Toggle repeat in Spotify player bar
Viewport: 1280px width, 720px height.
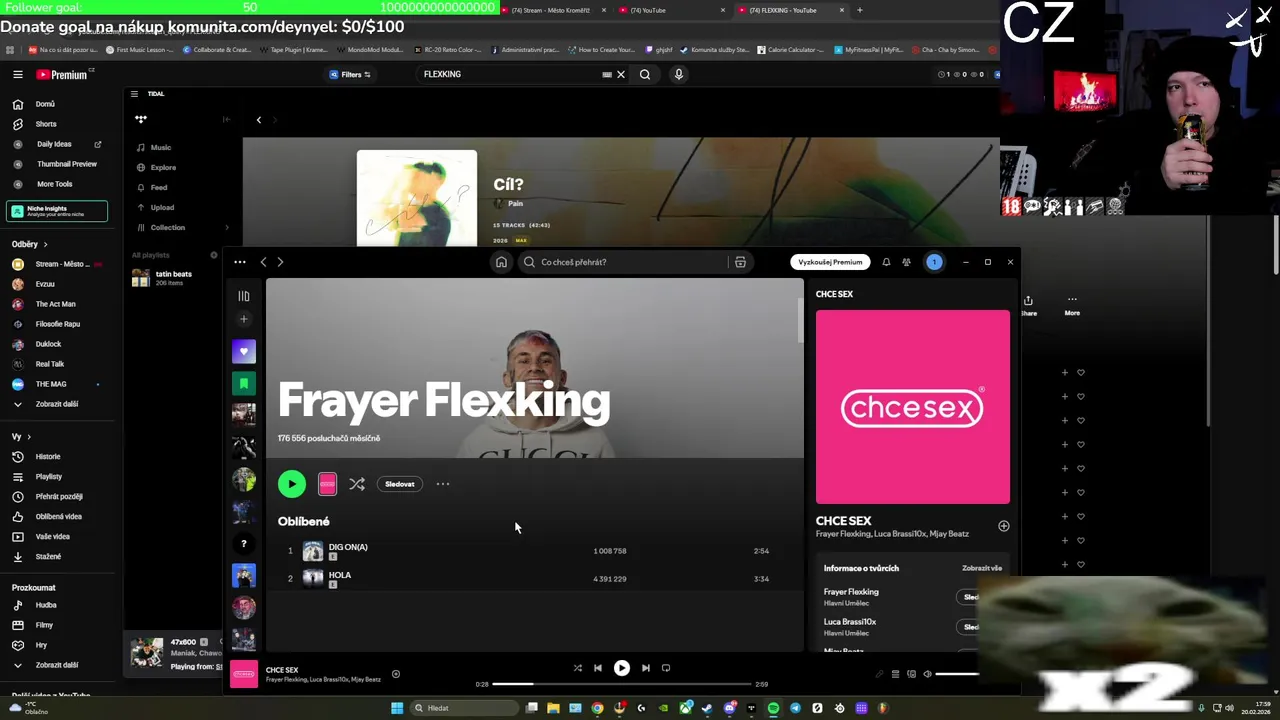tap(667, 668)
